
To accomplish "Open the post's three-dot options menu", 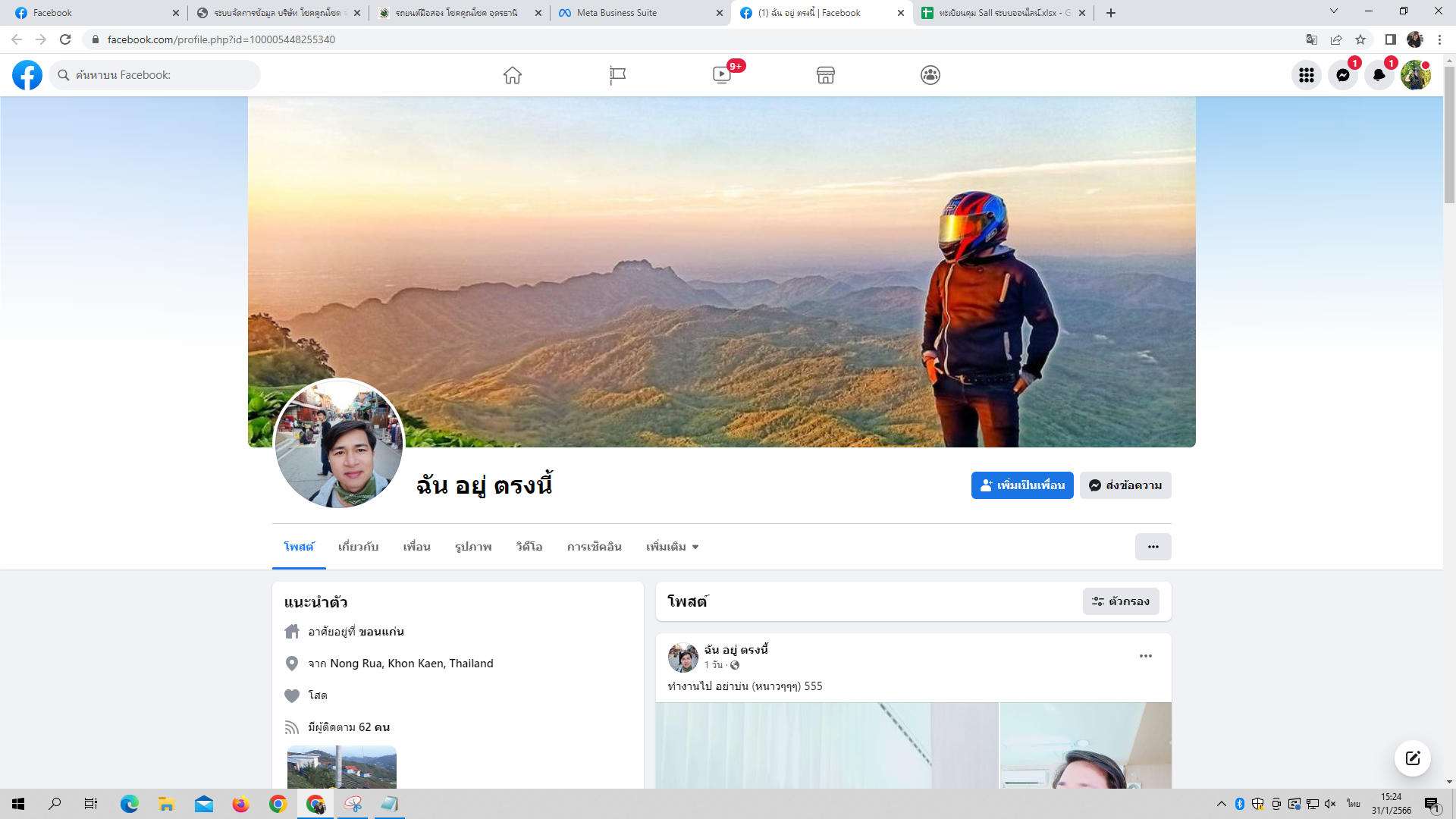I will click(1146, 656).
